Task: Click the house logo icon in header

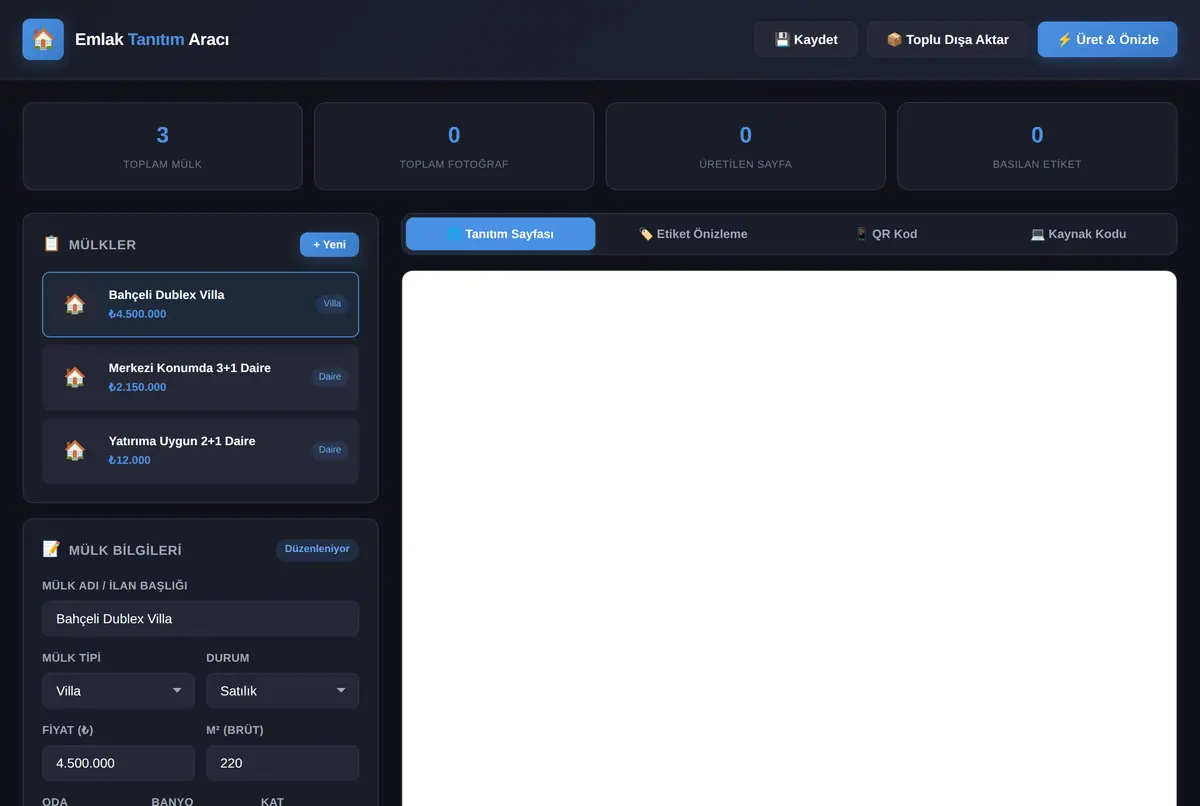Action: [x=43, y=40]
